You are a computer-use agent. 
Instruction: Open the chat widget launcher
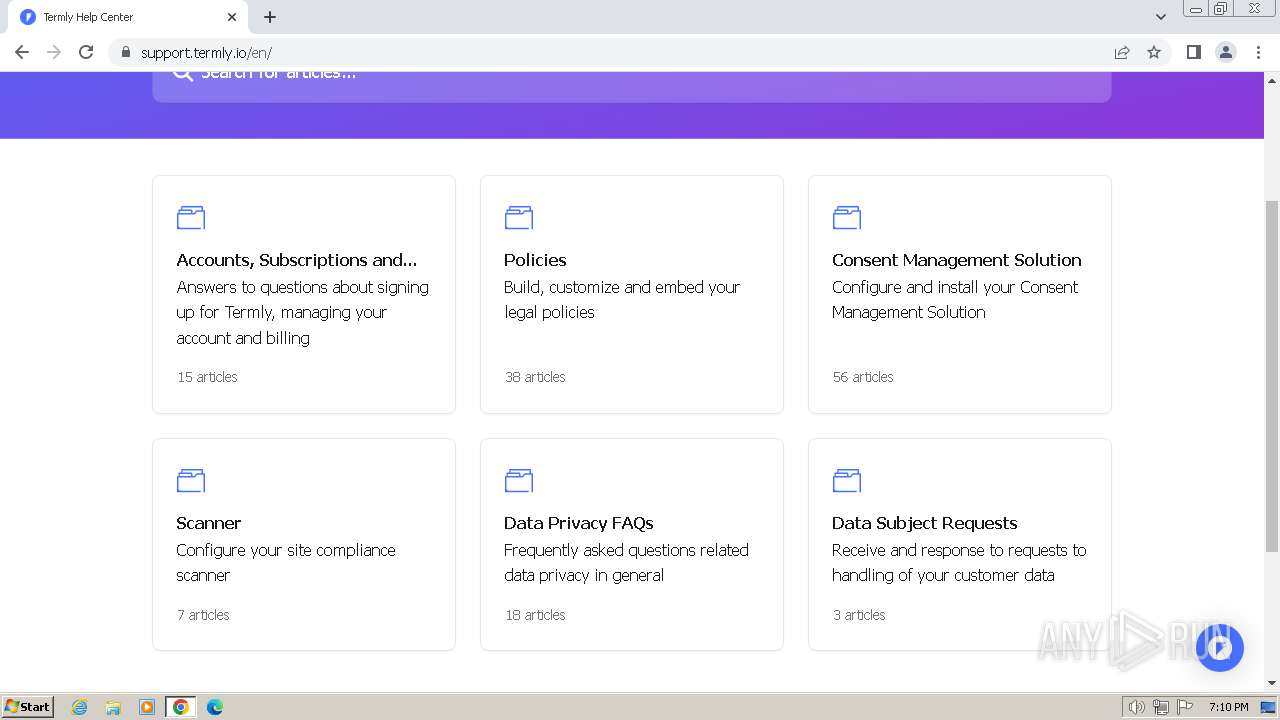[x=1219, y=648]
